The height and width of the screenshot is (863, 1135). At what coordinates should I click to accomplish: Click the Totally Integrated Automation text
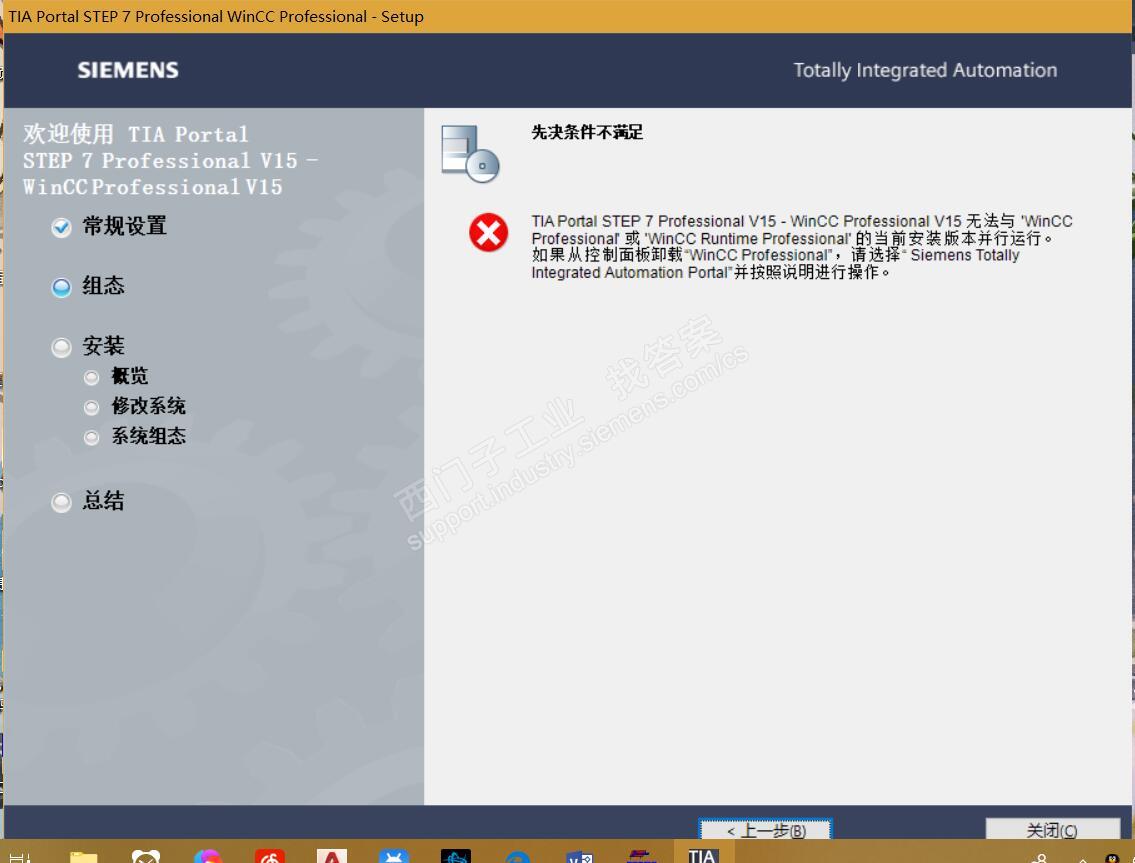pyautogui.click(x=925, y=70)
